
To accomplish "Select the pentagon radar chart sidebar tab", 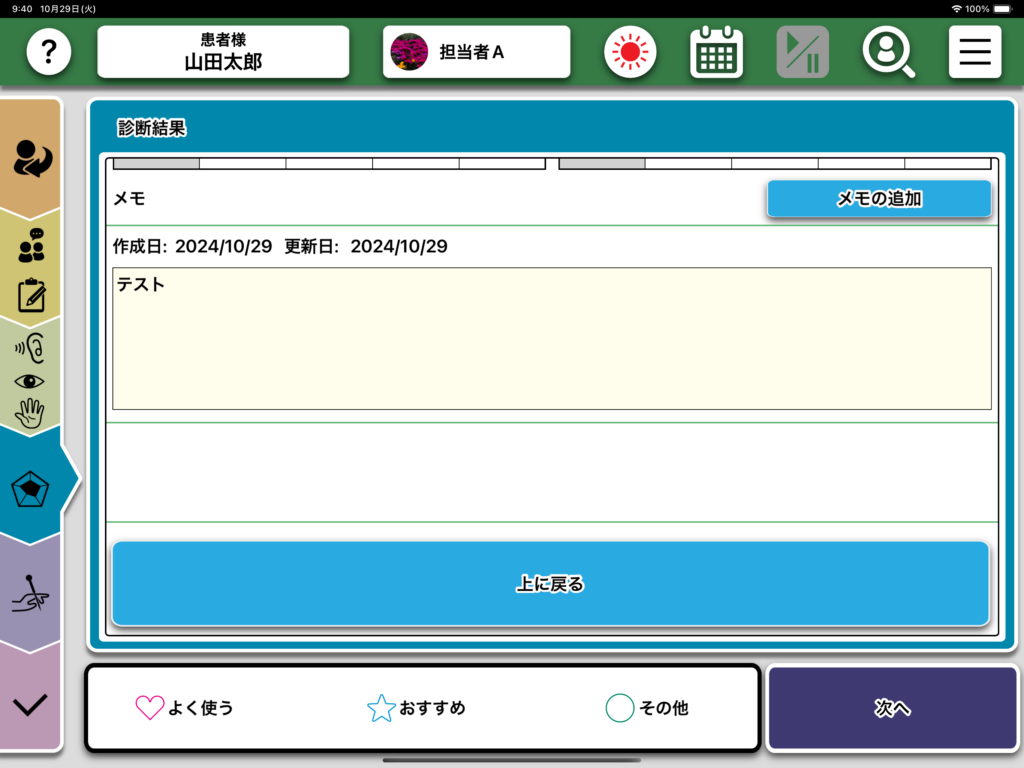I will pyautogui.click(x=32, y=489).
